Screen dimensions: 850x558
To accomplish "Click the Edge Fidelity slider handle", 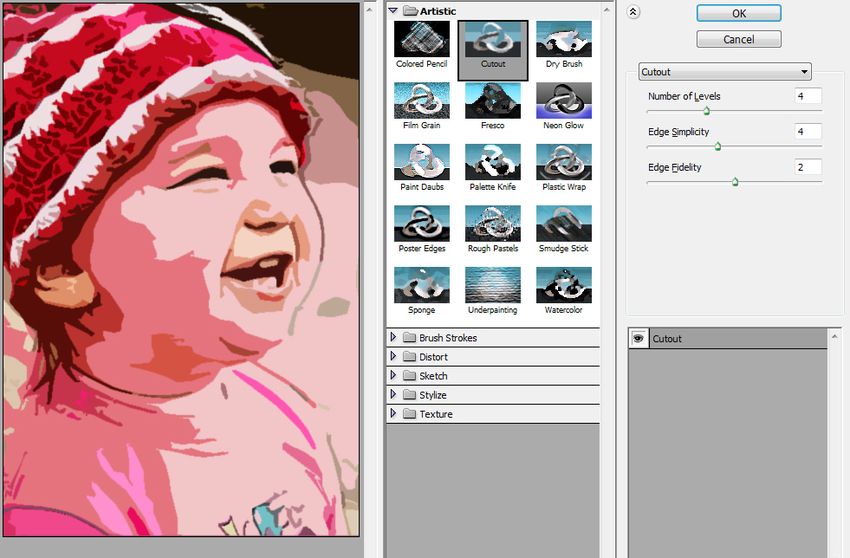I will click(735, 182).
